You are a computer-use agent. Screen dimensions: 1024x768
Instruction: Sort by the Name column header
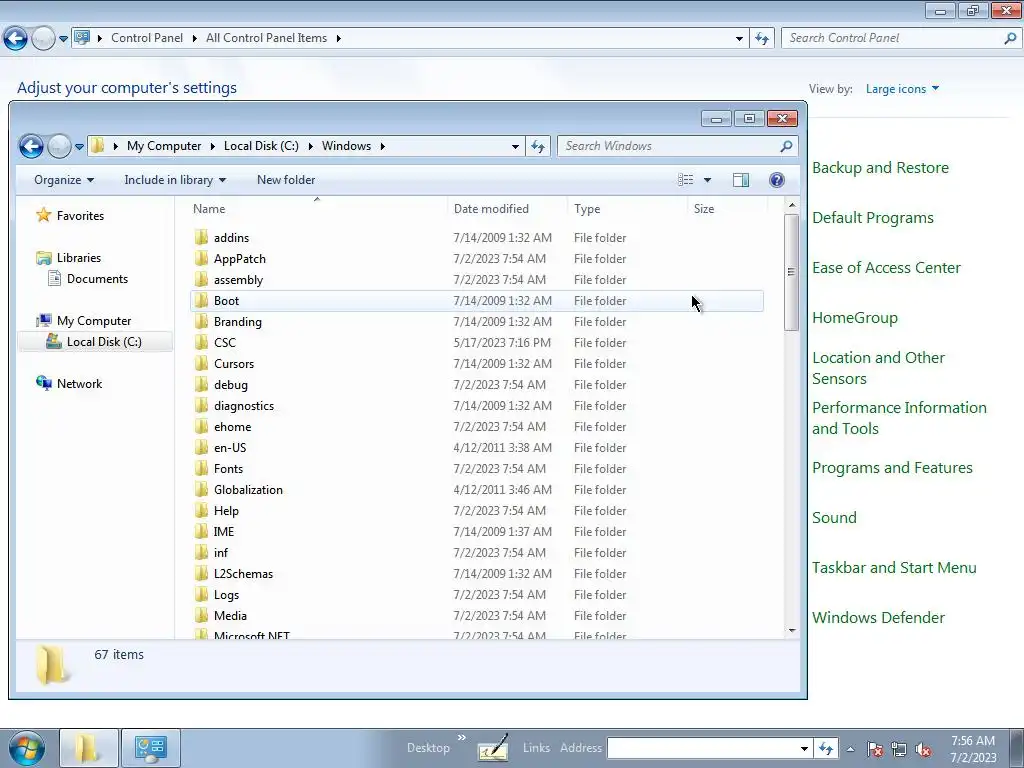(317, 208)
